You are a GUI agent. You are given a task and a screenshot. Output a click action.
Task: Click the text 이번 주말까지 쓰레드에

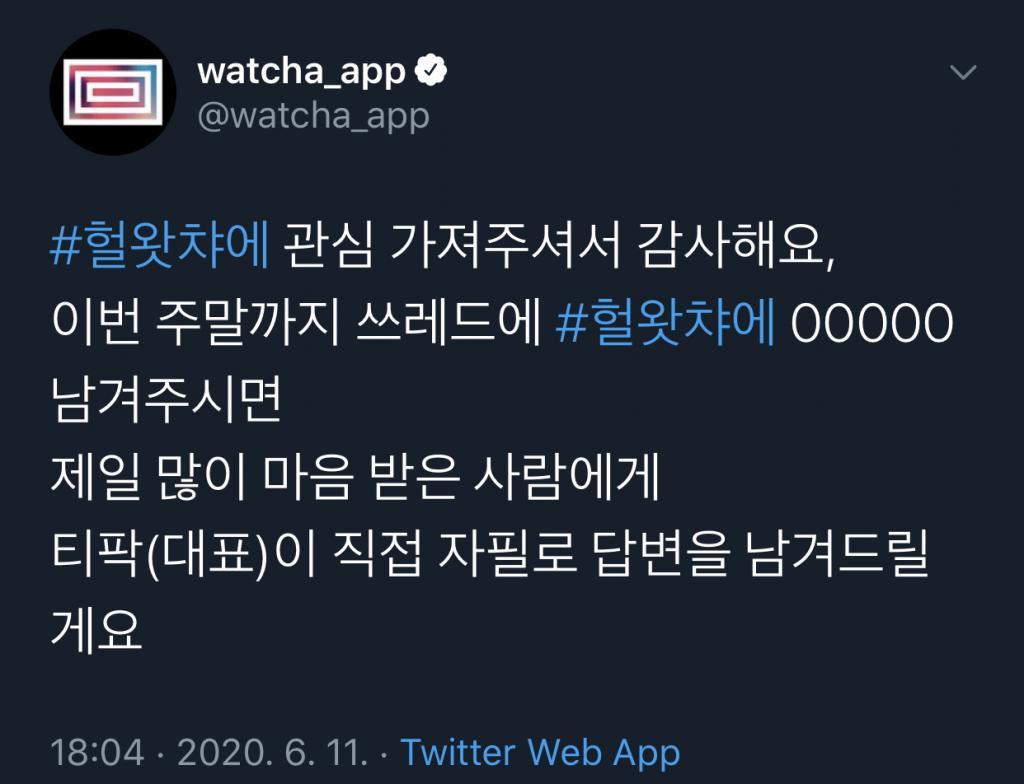point(296,322)
